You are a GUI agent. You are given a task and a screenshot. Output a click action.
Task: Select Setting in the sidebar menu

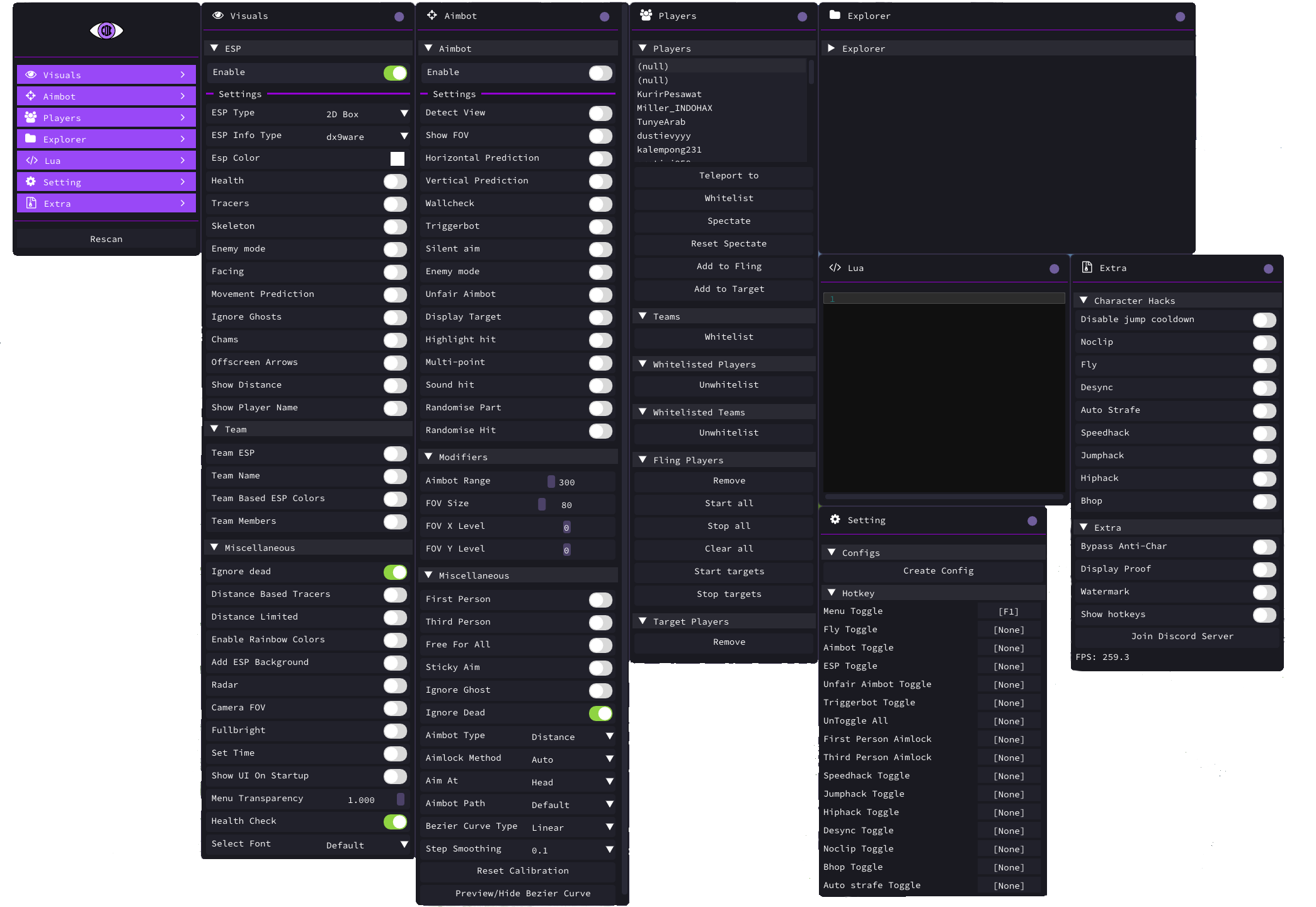[x=106, y=182]
